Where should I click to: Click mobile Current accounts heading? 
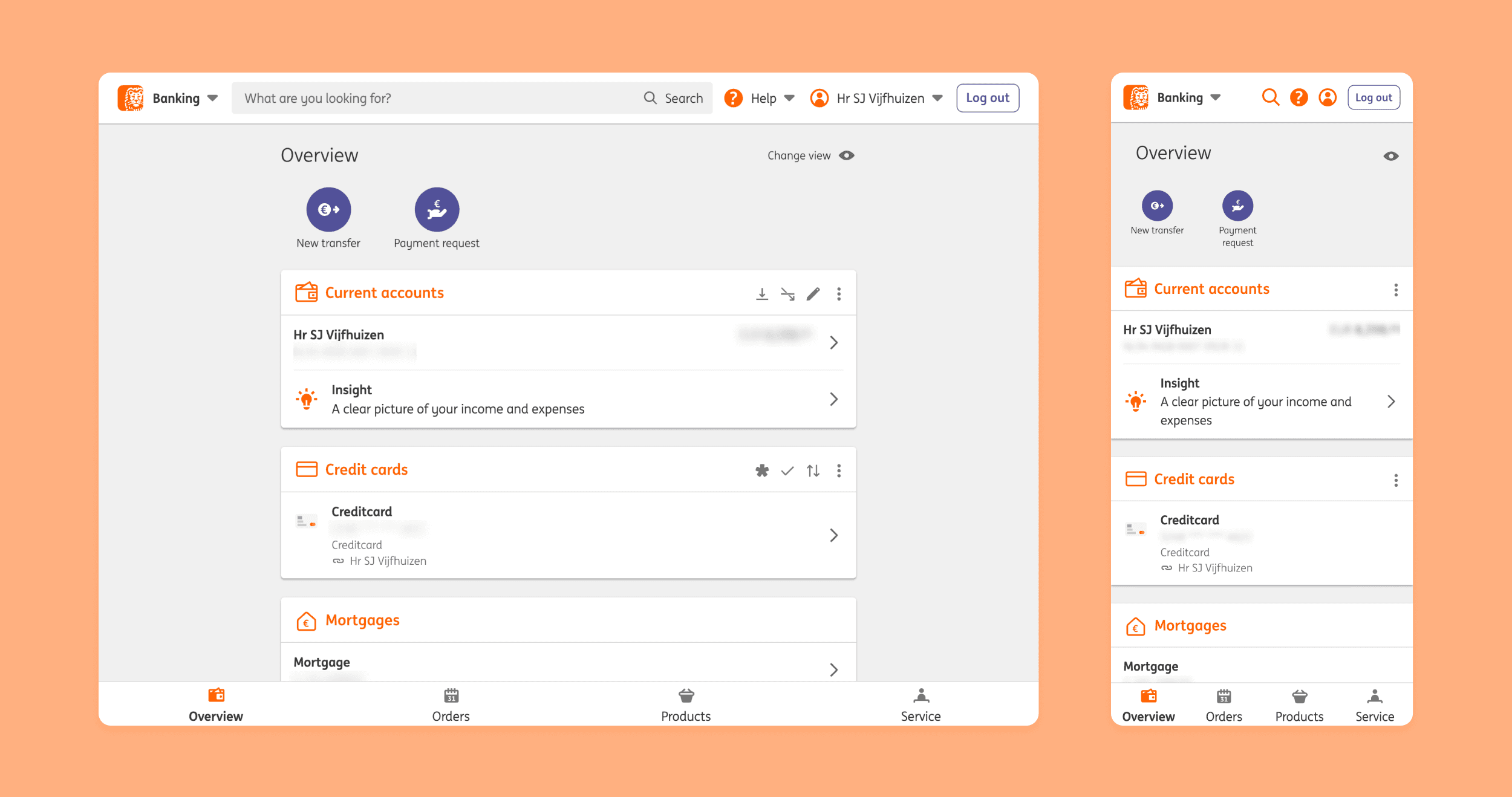[1211, 289]
